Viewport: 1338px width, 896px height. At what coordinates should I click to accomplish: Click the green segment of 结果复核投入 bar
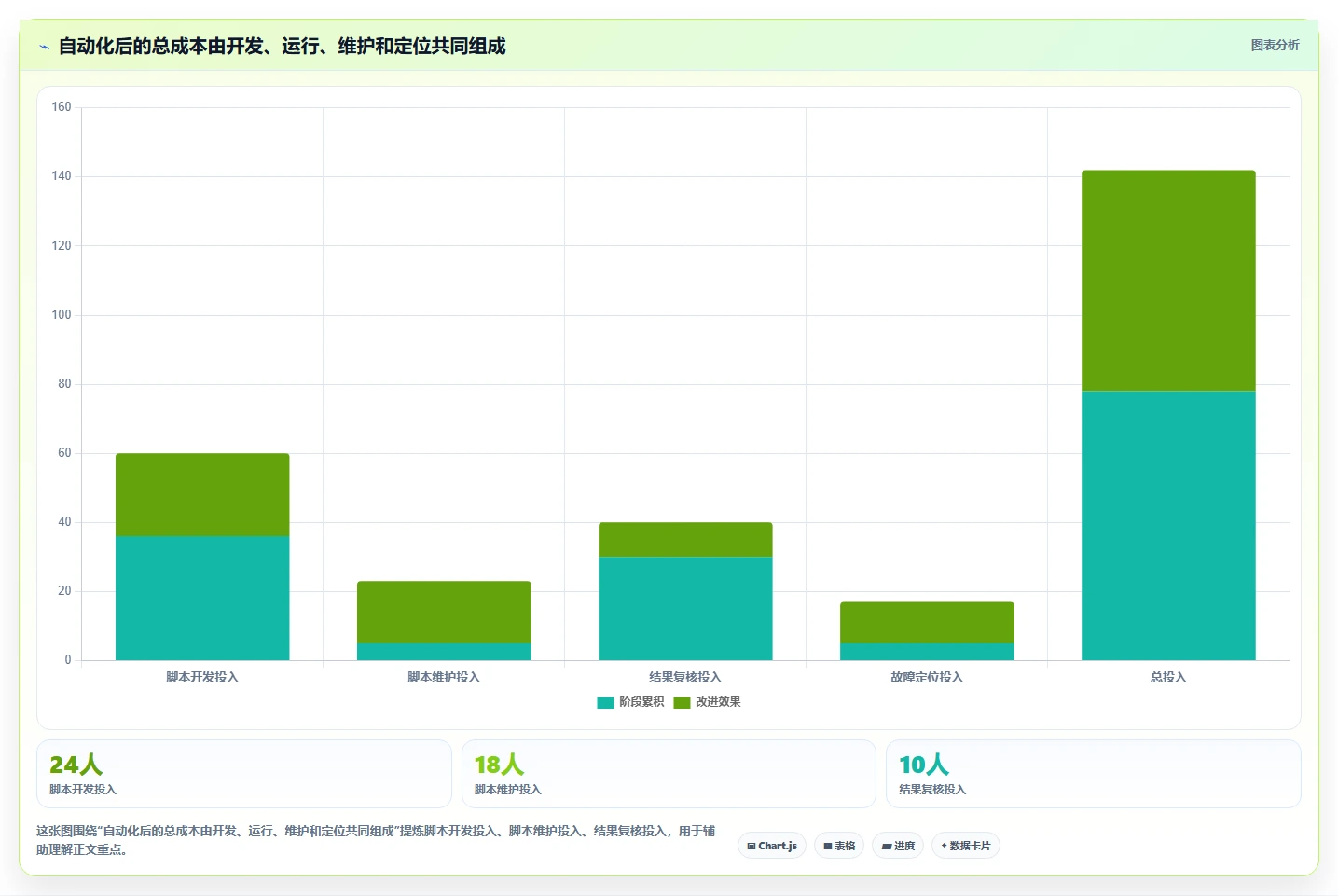[x=685, y=540]
